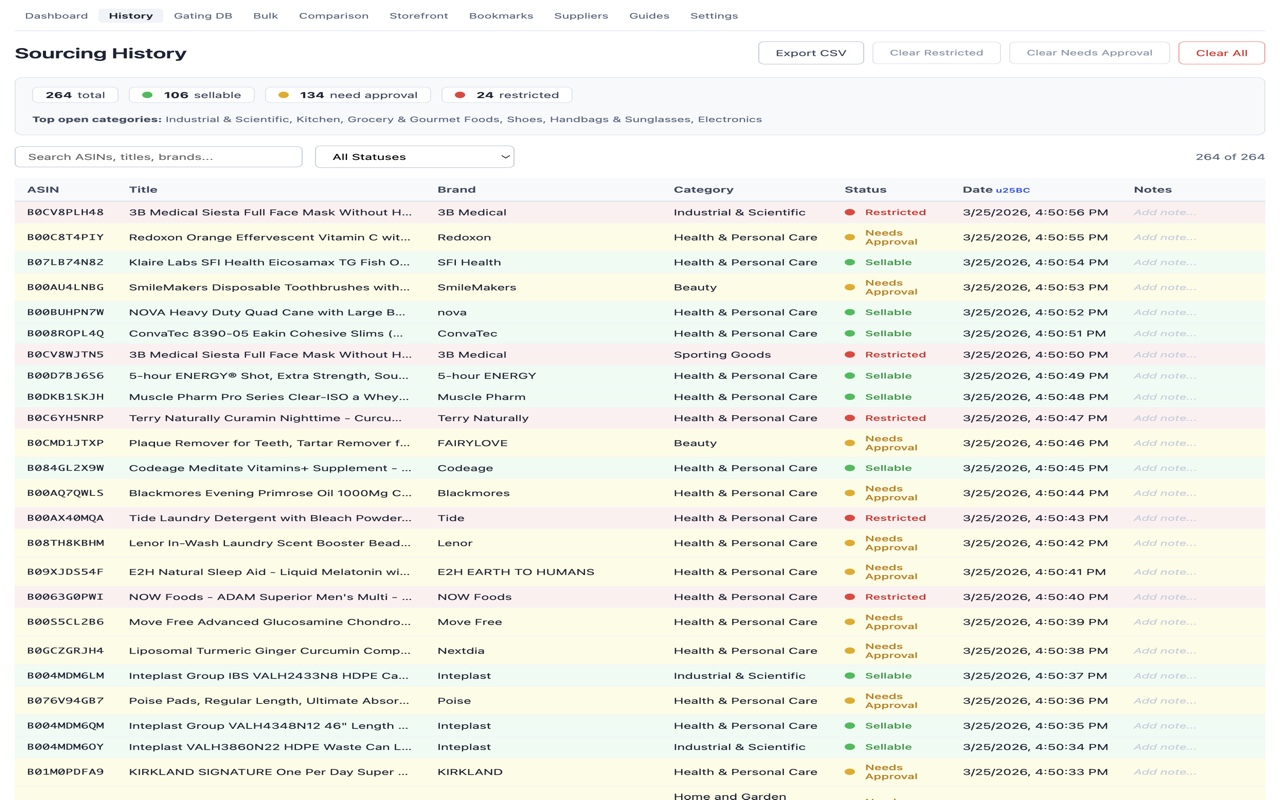Go to the Bulk tab
The width and height of the screenshot is (1280, 800).
pos(266,16)
